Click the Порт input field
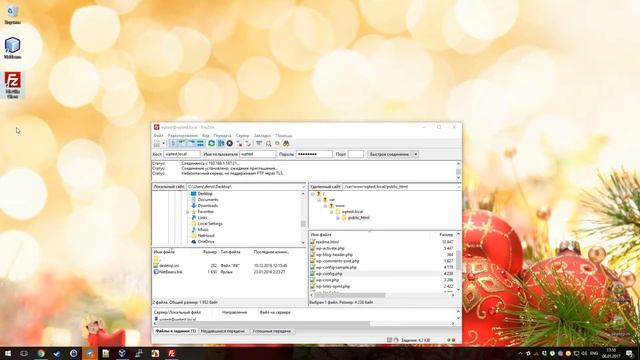640x360 pixels. (x=356, y=154)
